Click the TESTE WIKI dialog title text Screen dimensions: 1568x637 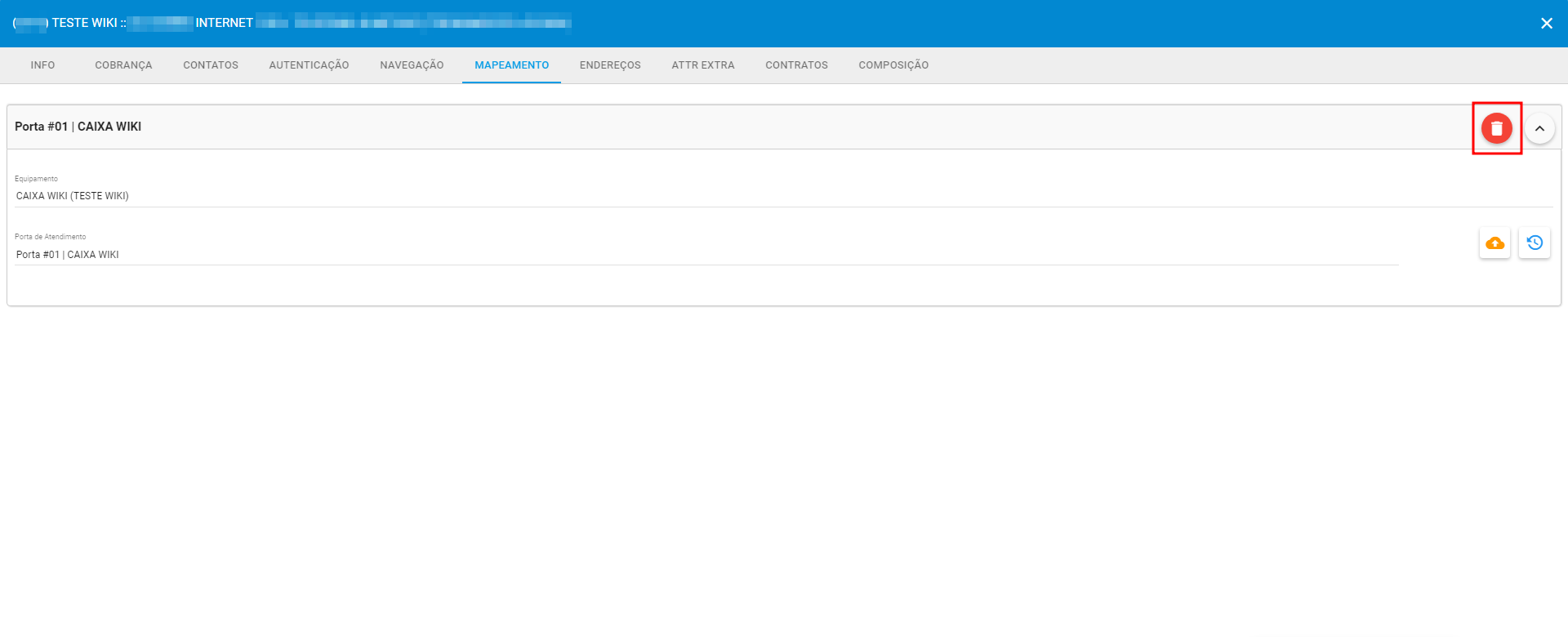point(85,23)
